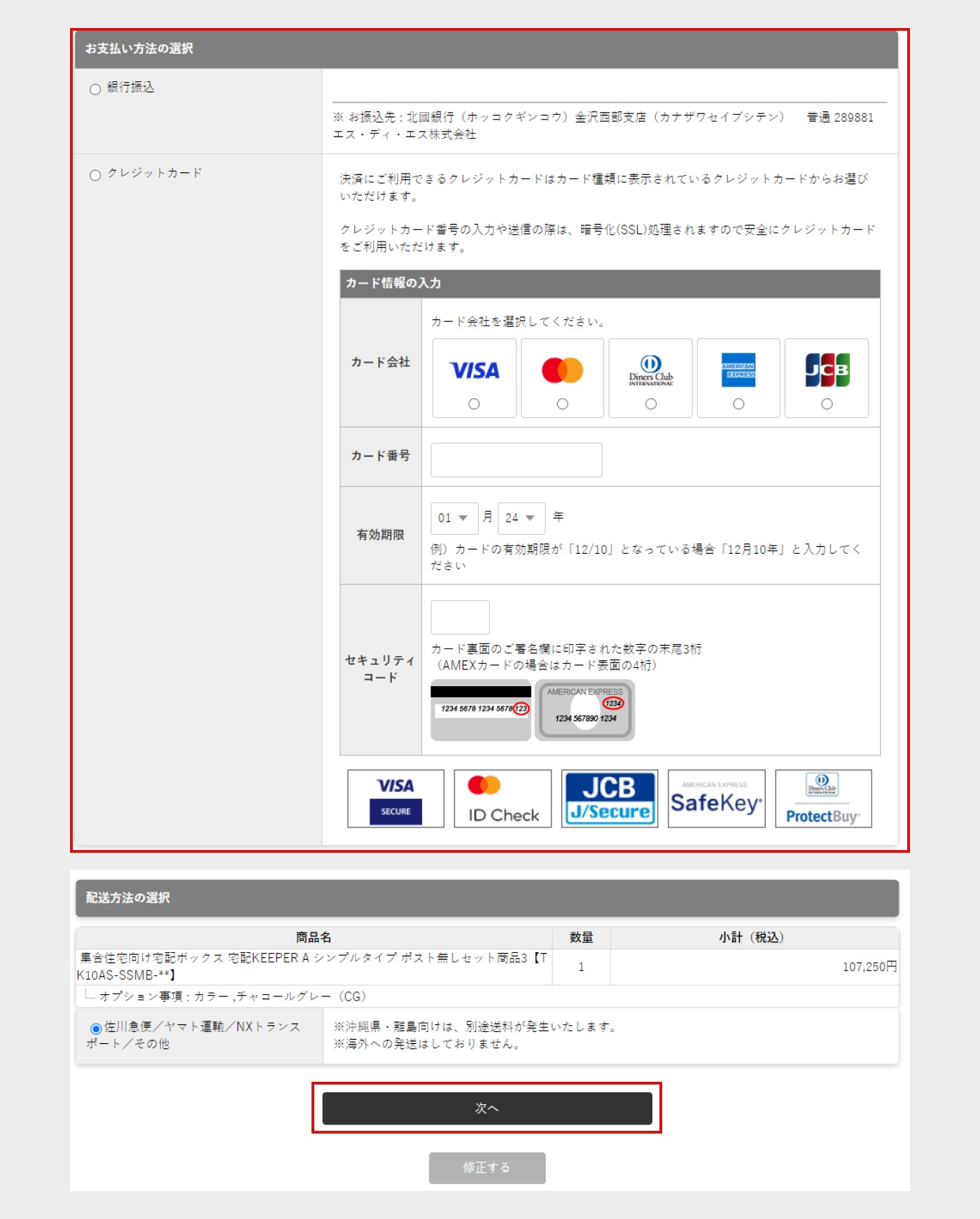Viewport: 980px width, 1219px height.
Task: Open the expiration month dropdown
Action: pyautogui.click(x=454, y=518)
